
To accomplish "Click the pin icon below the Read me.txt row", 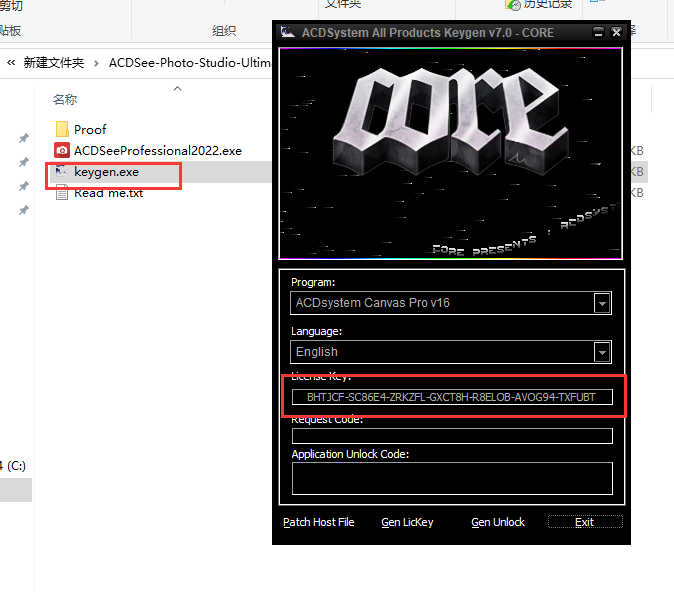I will pyautogui.click(x=24, y=210).
